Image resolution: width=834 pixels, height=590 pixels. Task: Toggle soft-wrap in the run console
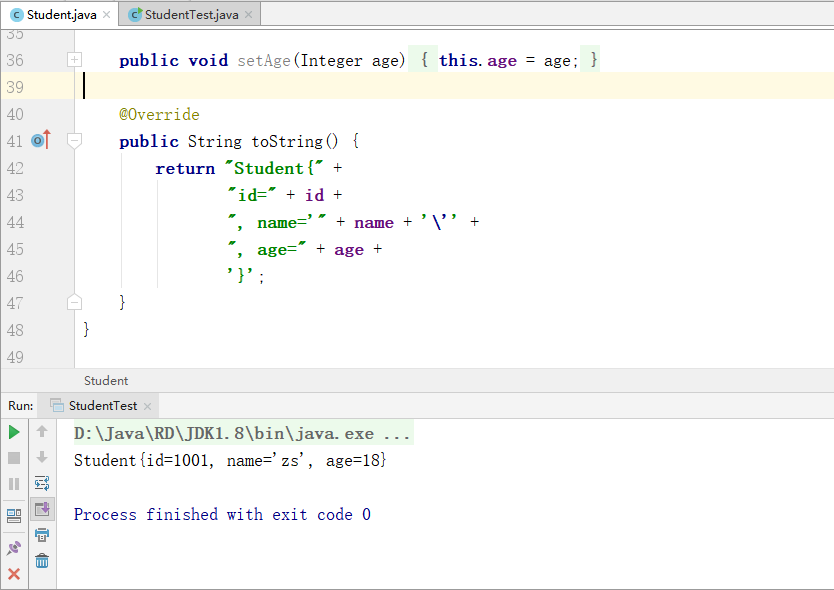pyautogui.click(x=42, y=483)
